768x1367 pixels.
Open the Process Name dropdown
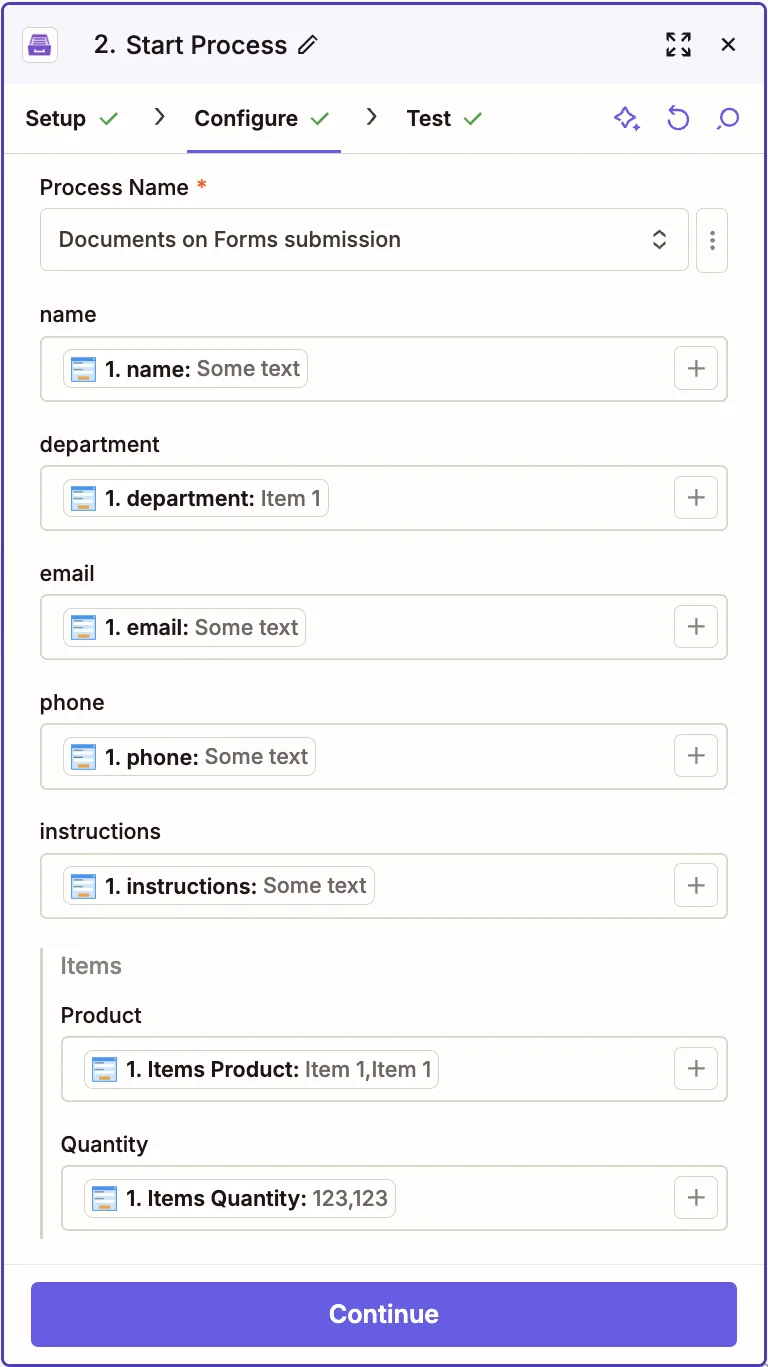364,240
